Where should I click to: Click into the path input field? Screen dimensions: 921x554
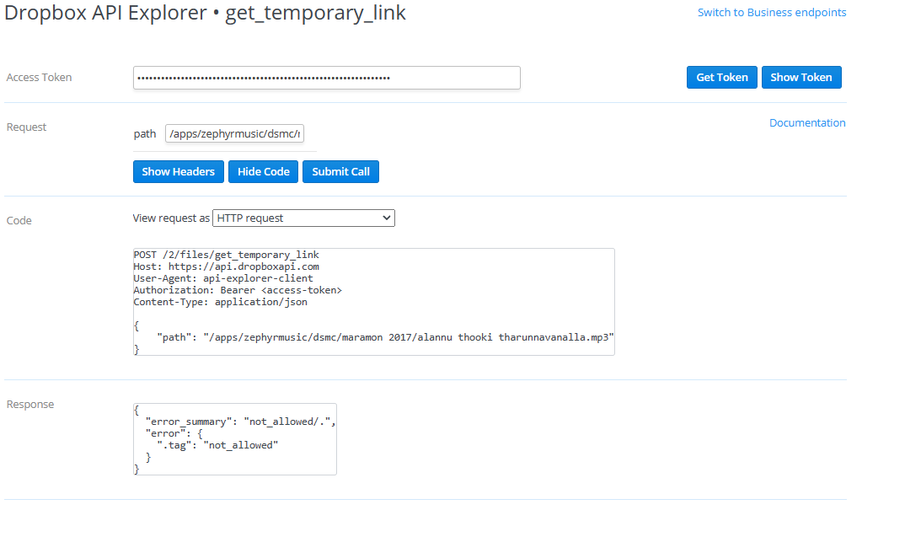(234, 134)
